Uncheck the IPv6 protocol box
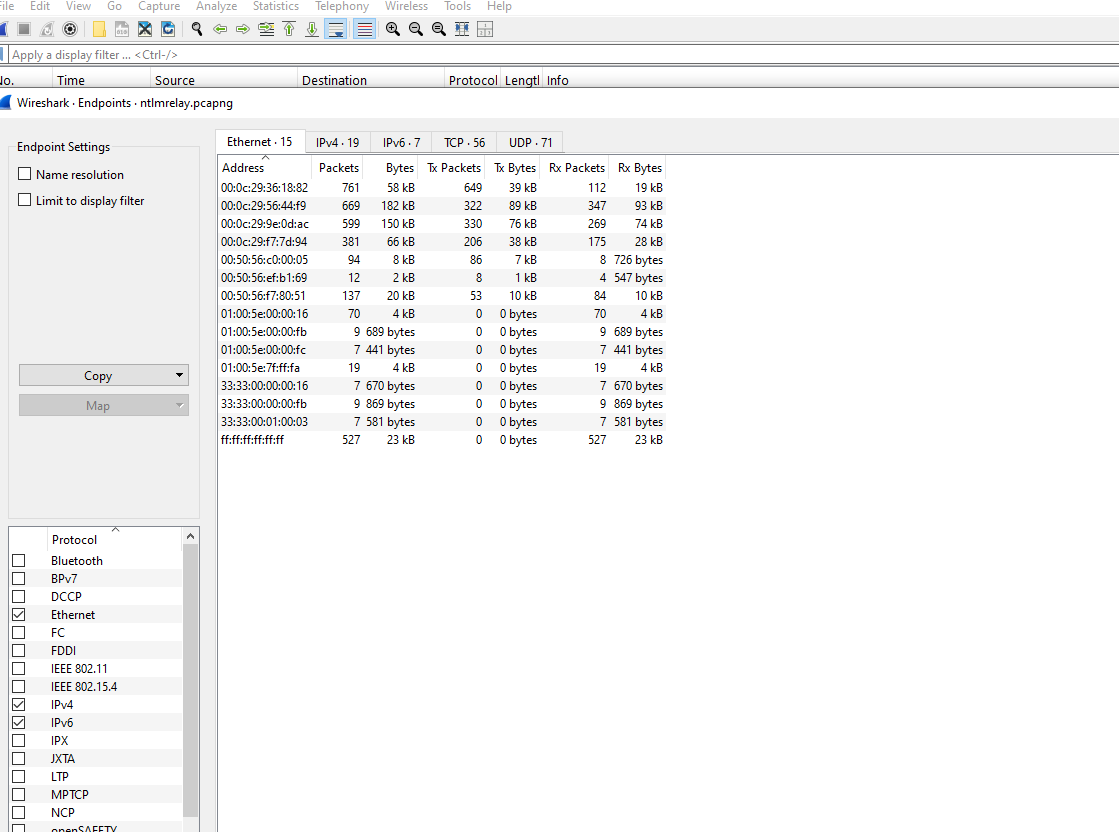1119x832 pixels. coord(19,723)
